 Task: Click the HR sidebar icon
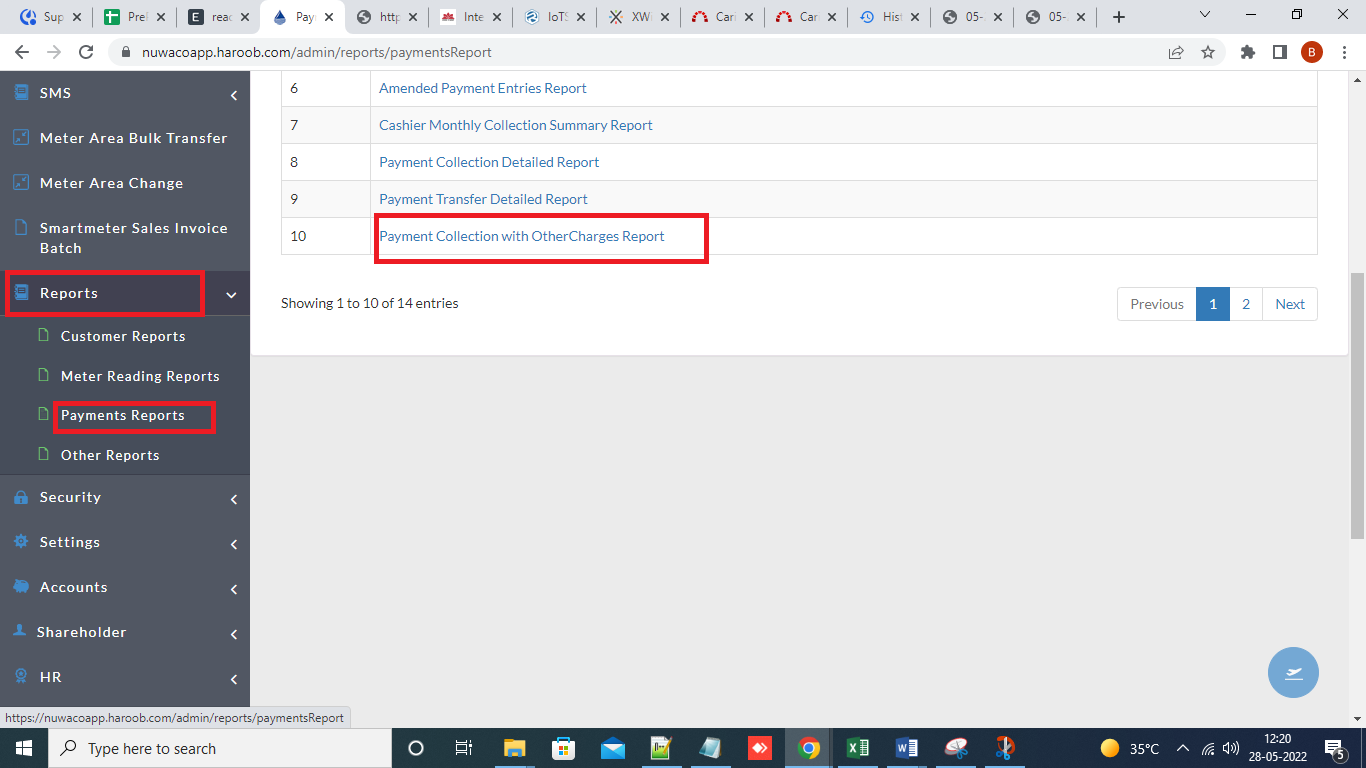coord(21,676)
